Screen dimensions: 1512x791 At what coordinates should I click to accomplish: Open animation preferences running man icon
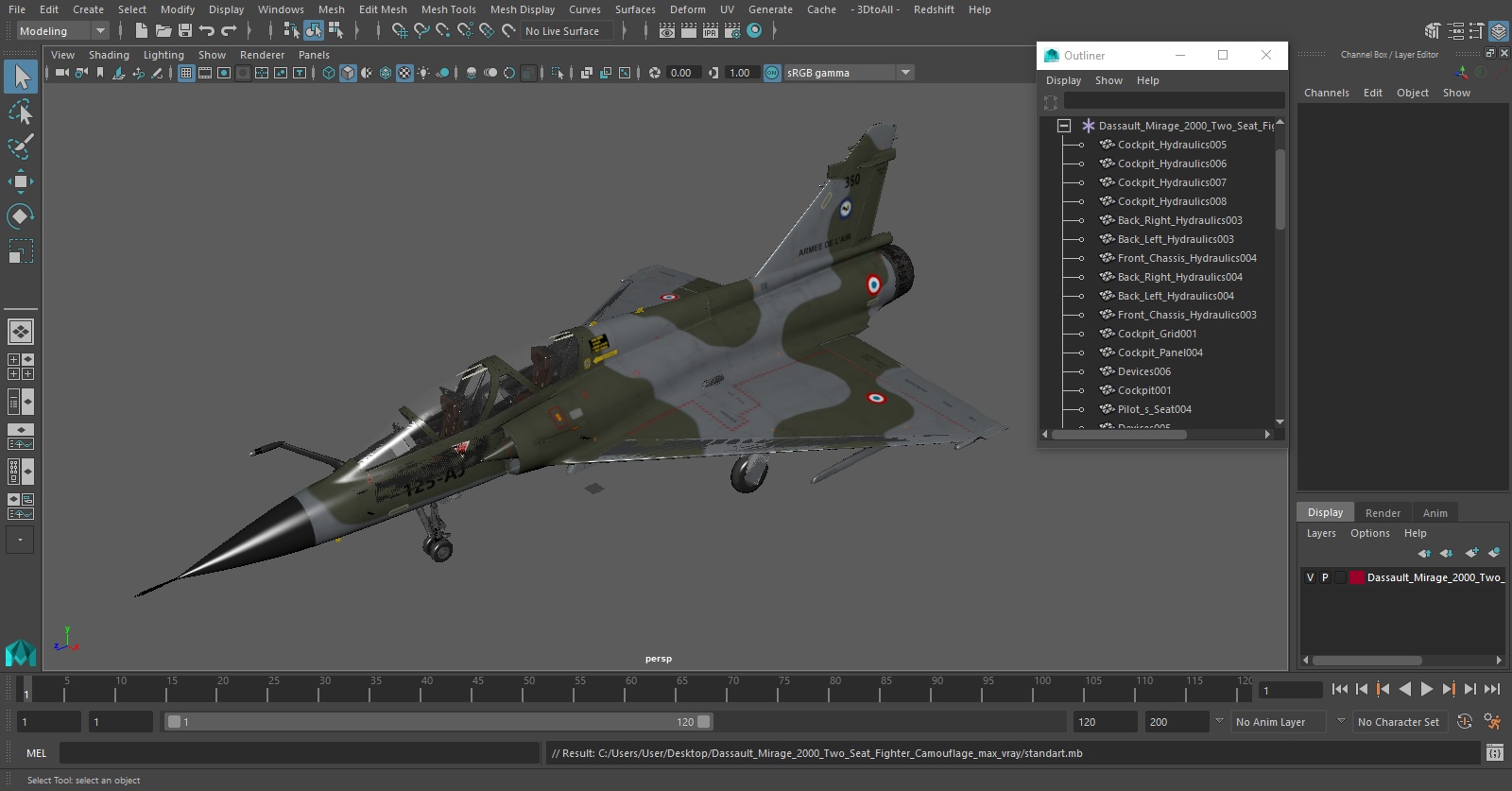[x=1493, y=722]
